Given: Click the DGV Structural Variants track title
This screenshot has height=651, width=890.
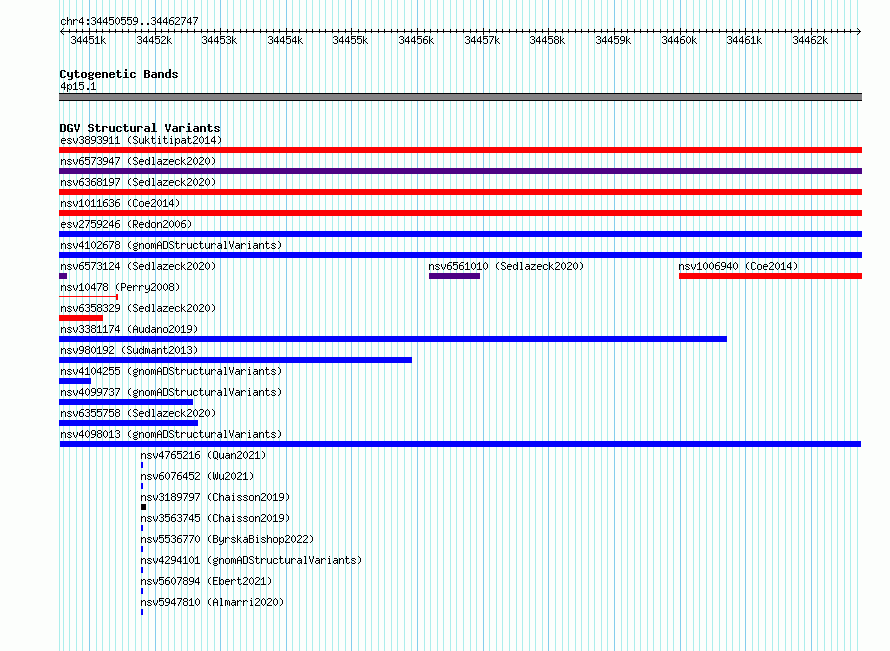Looking at the screenshot, I should point(140,128).
